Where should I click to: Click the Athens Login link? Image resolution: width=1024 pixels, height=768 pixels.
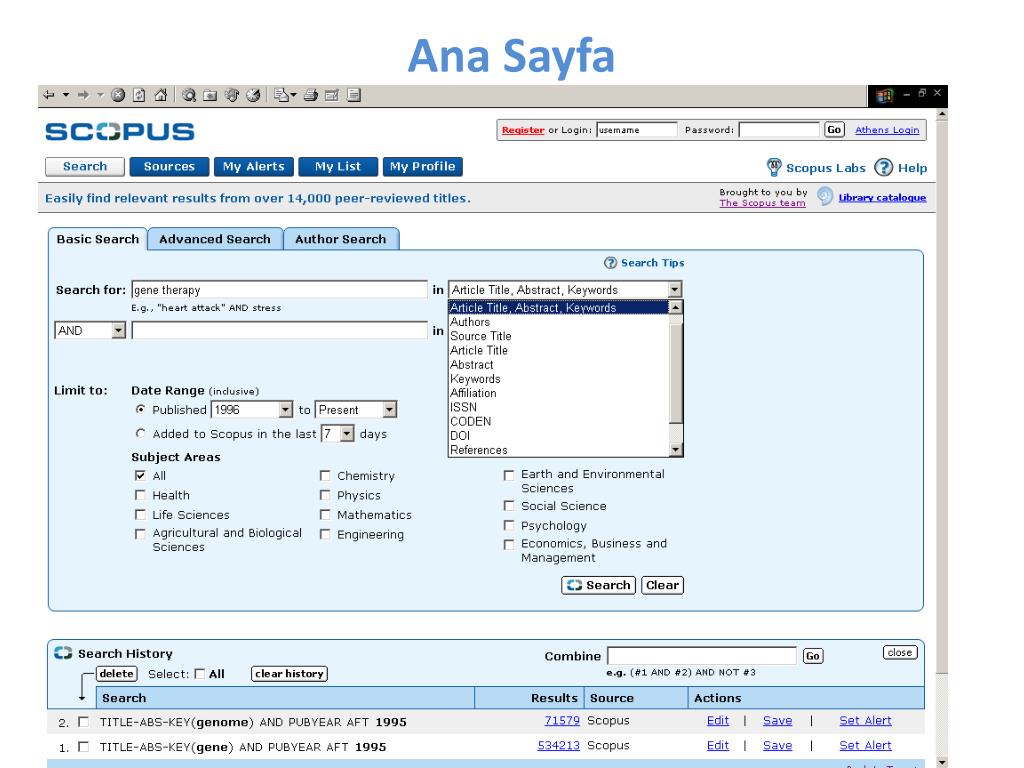[887, 130]
